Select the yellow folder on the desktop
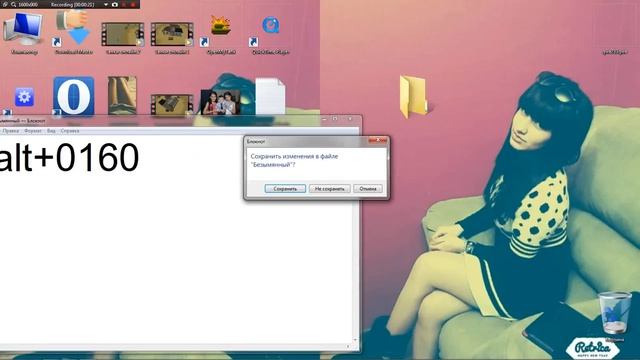Viewport: 640px width, 360px height. click(x=413, y=97)
